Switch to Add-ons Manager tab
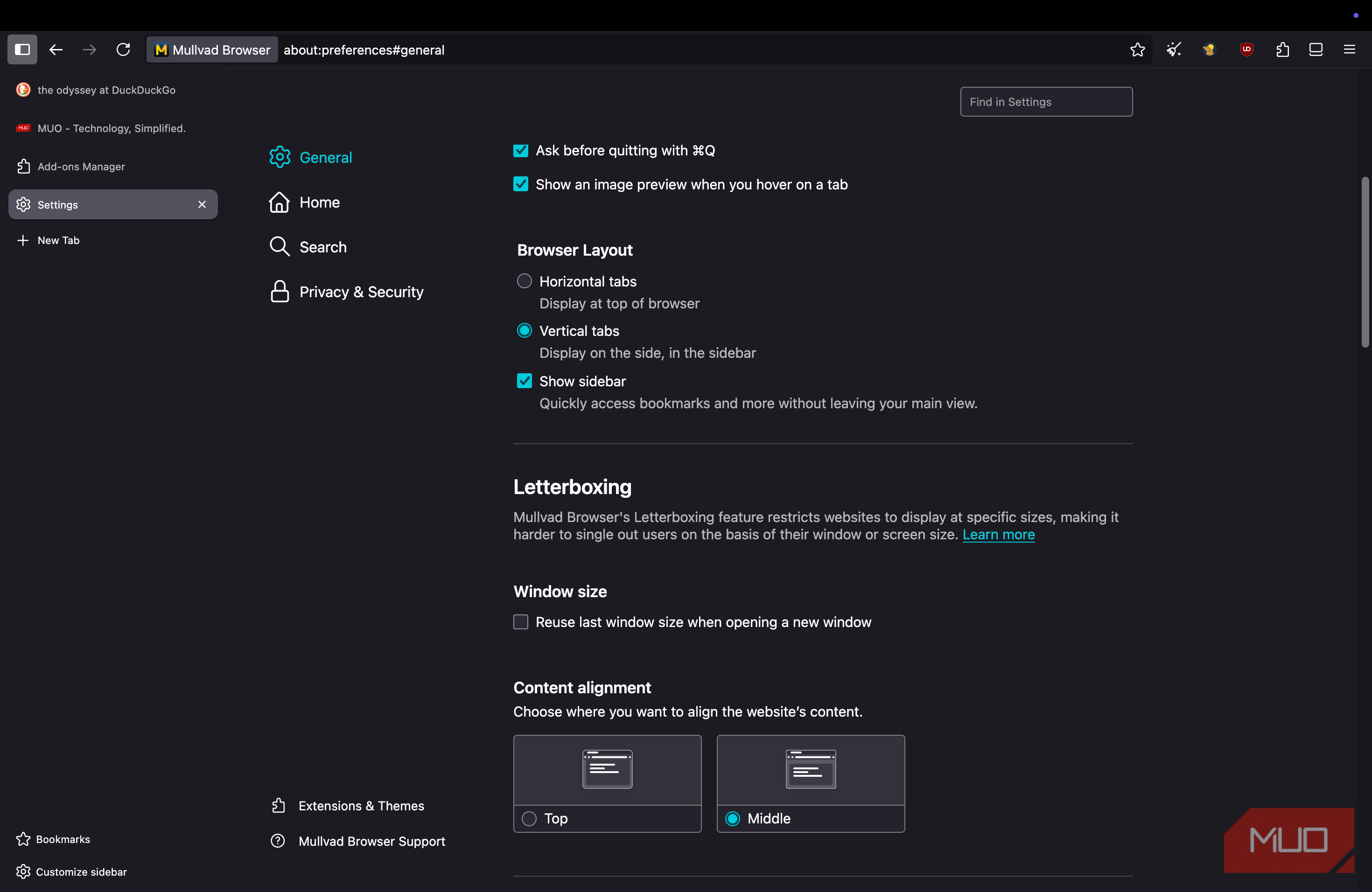The width and height of the screenshot is (1372, 892). [113, 167]
